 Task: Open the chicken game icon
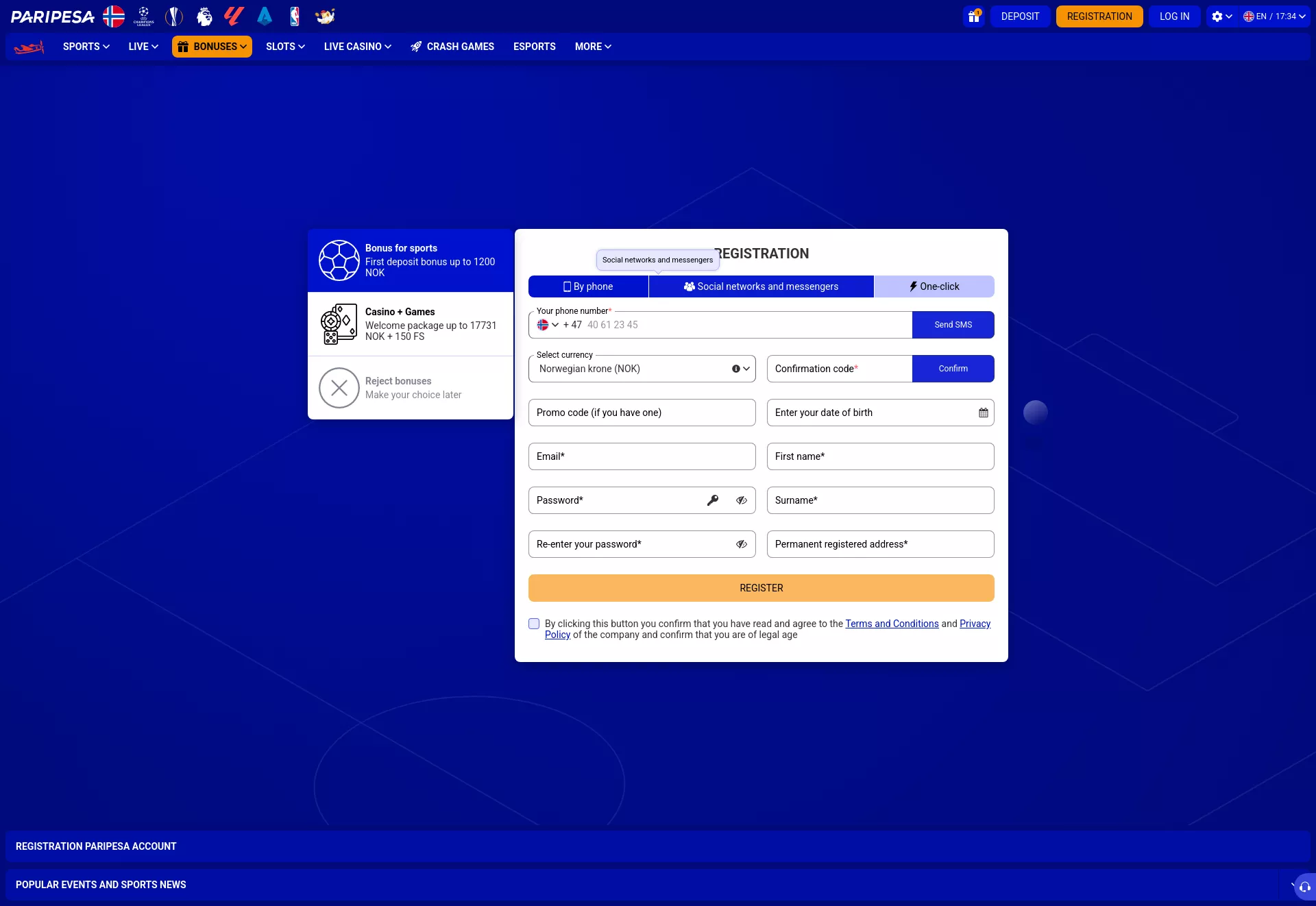point(325,16)
